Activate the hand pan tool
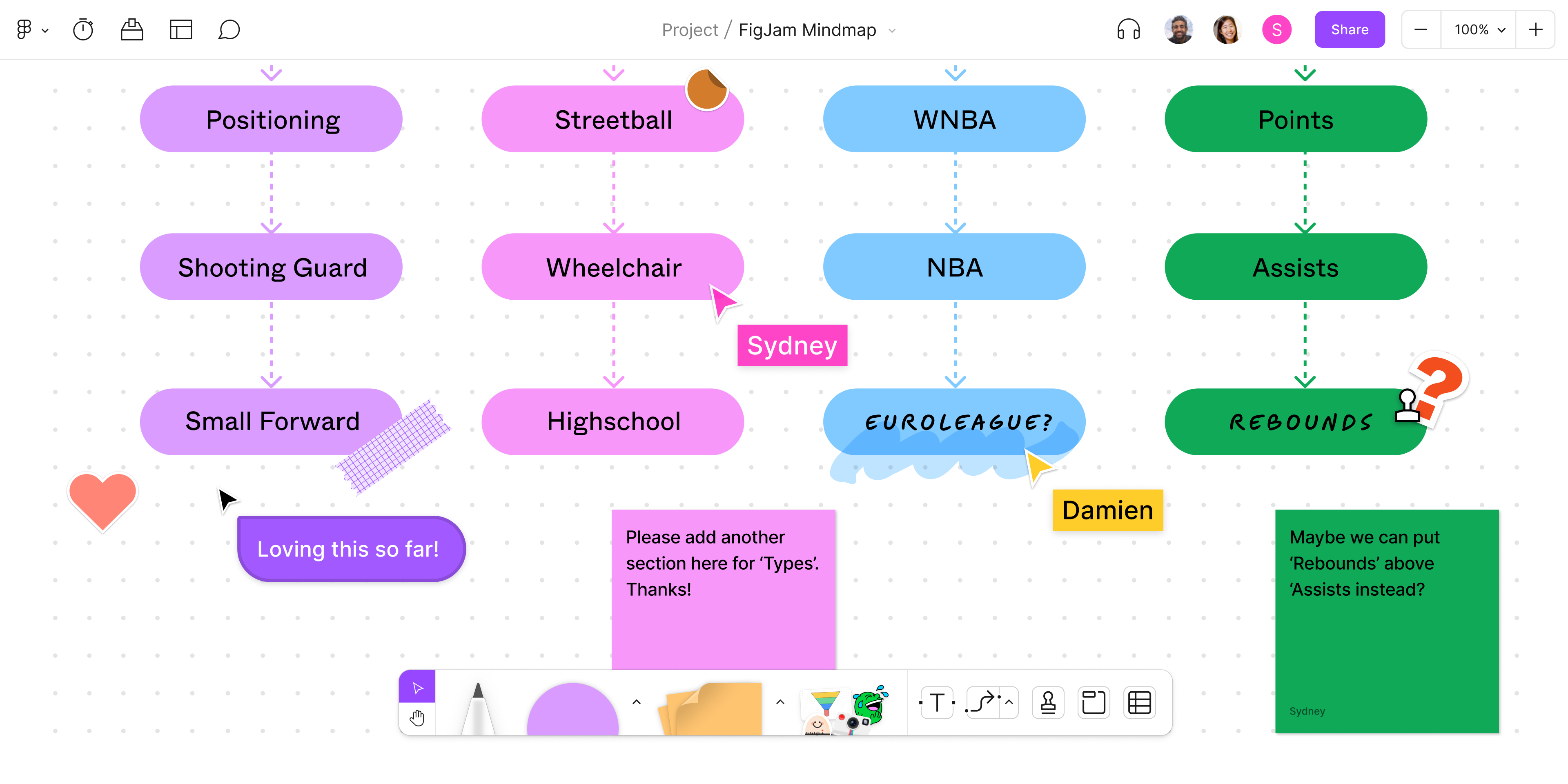 pos(417,718)
